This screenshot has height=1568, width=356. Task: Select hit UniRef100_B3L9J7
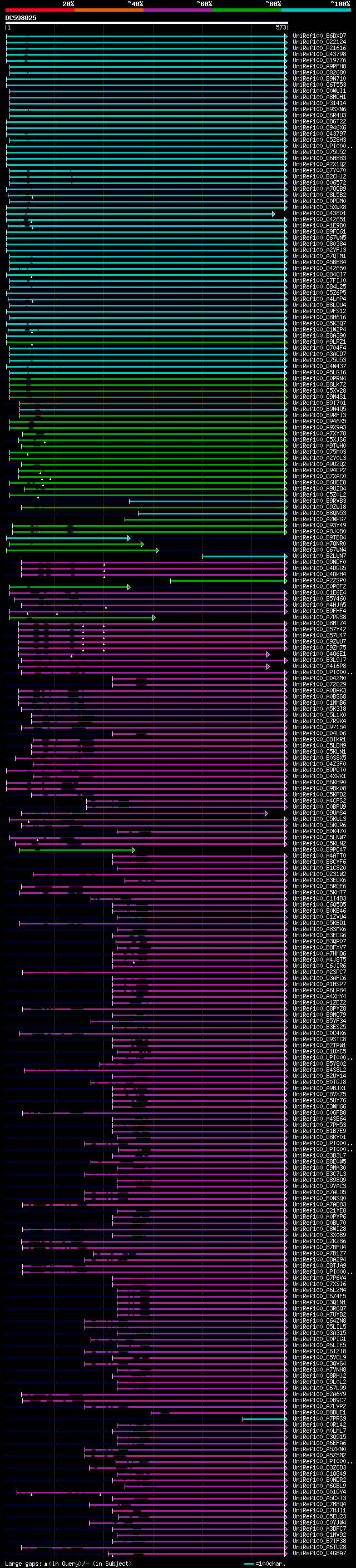click(x=319, y=660)
